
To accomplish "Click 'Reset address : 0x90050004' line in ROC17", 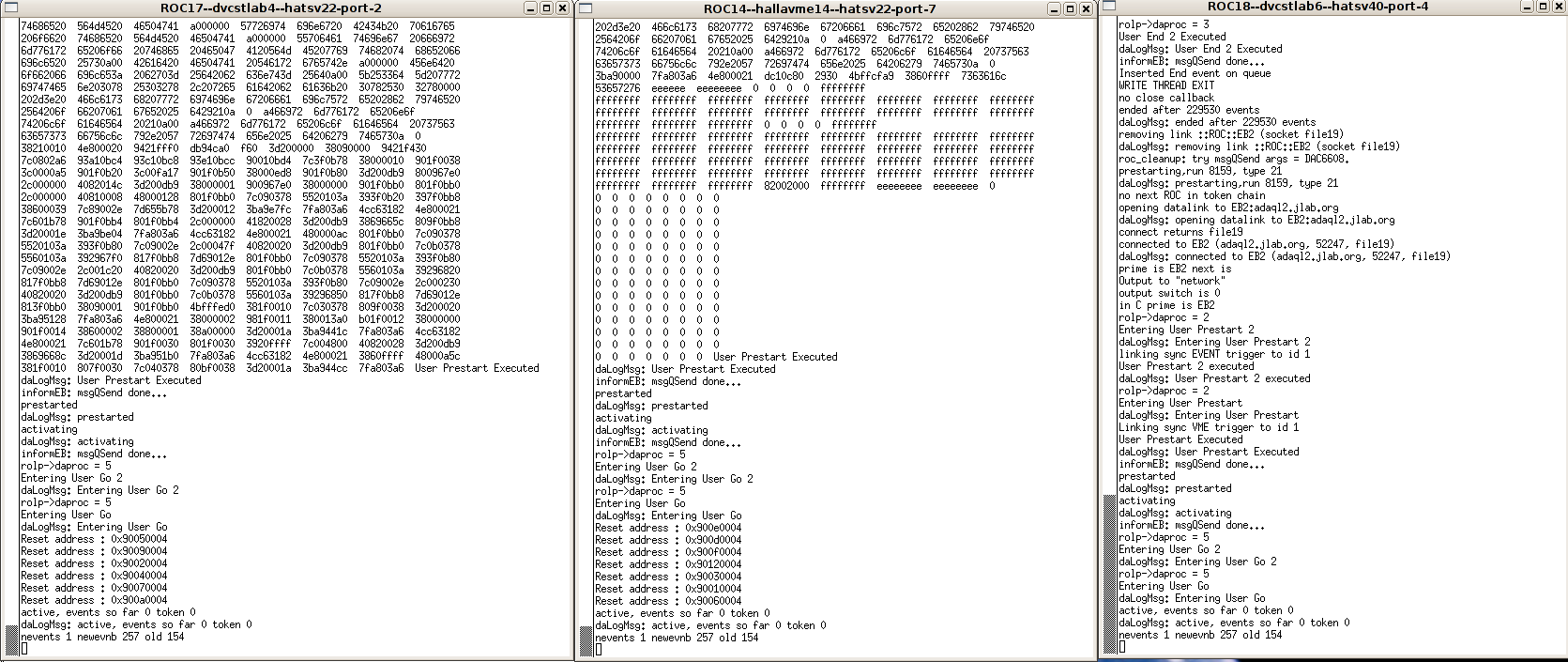I will [x=94, y=539].
